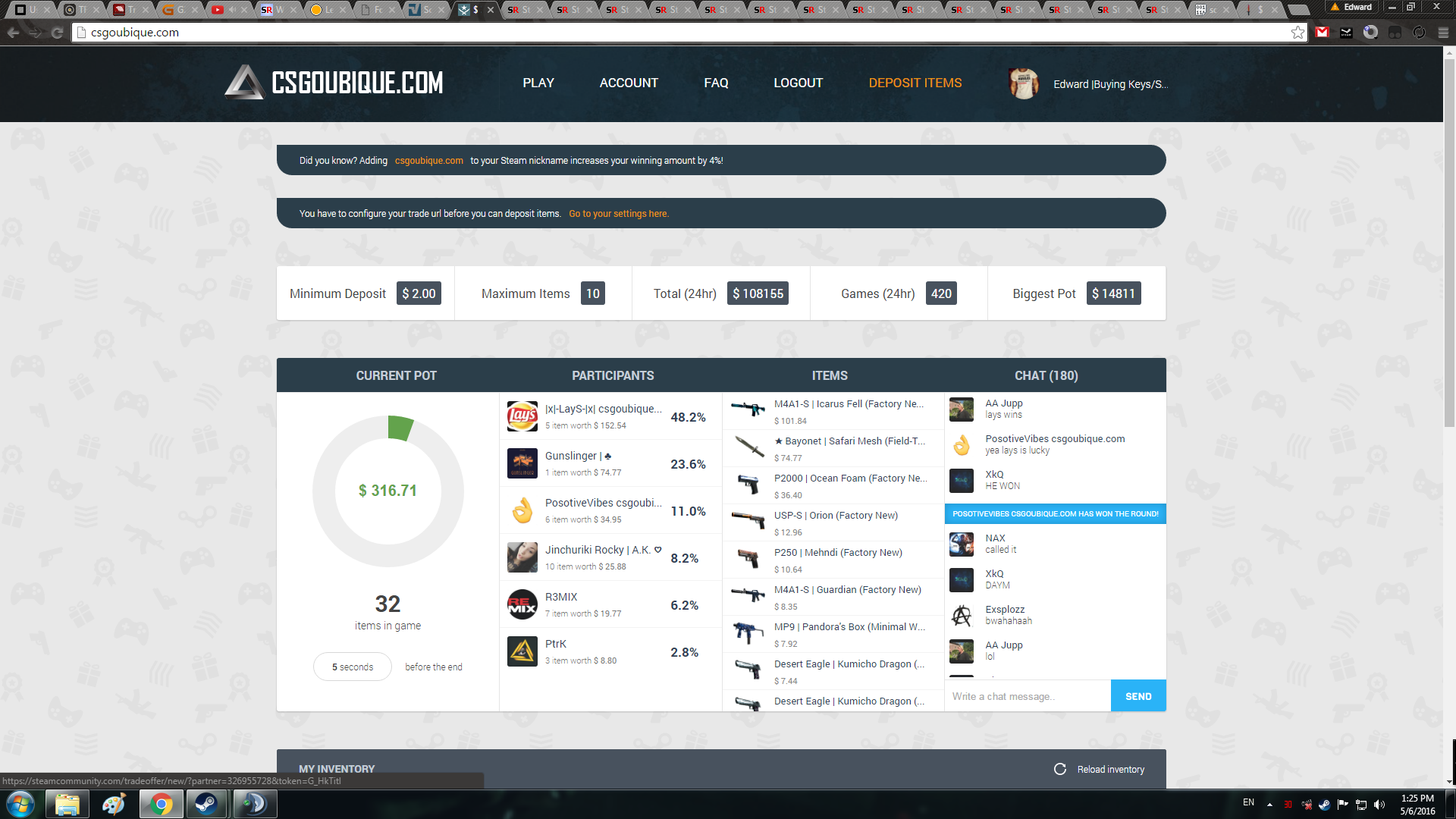Reload the page with the refresh icon
The width and height of the screenshot is (1456, 819).
click(x=58, y=33)
